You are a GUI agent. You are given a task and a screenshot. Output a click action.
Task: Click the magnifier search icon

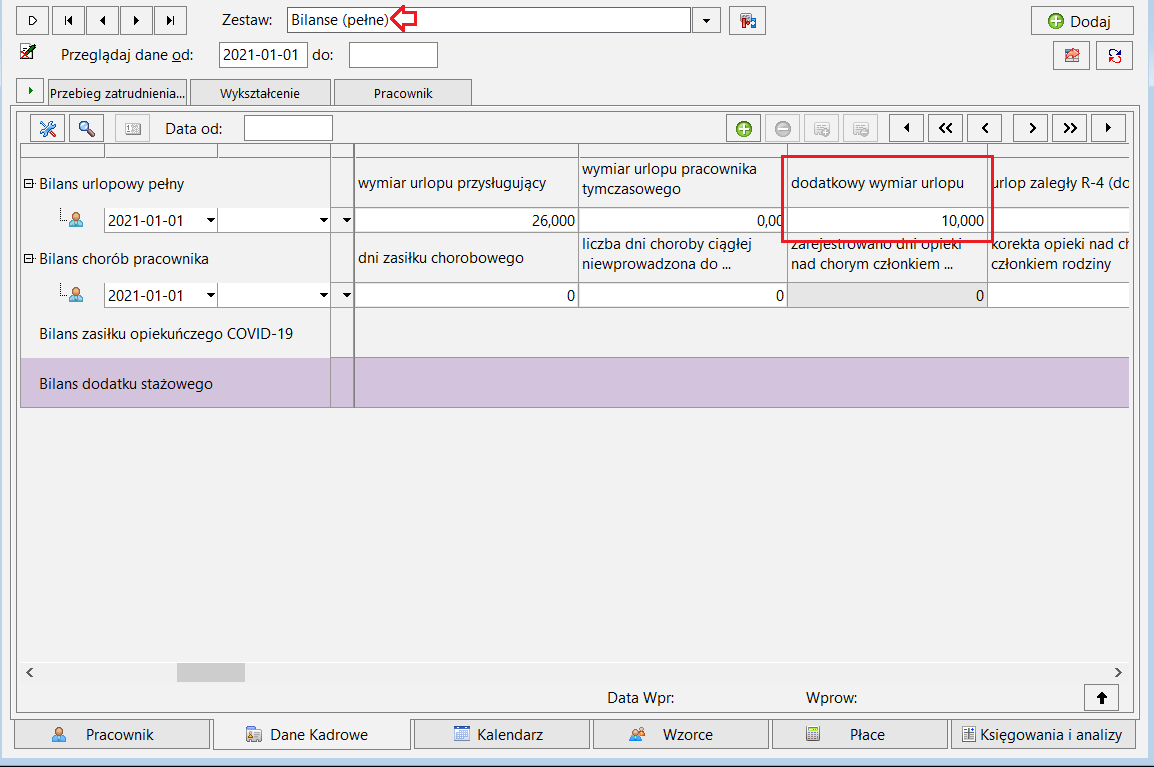(x=87, y=129)
